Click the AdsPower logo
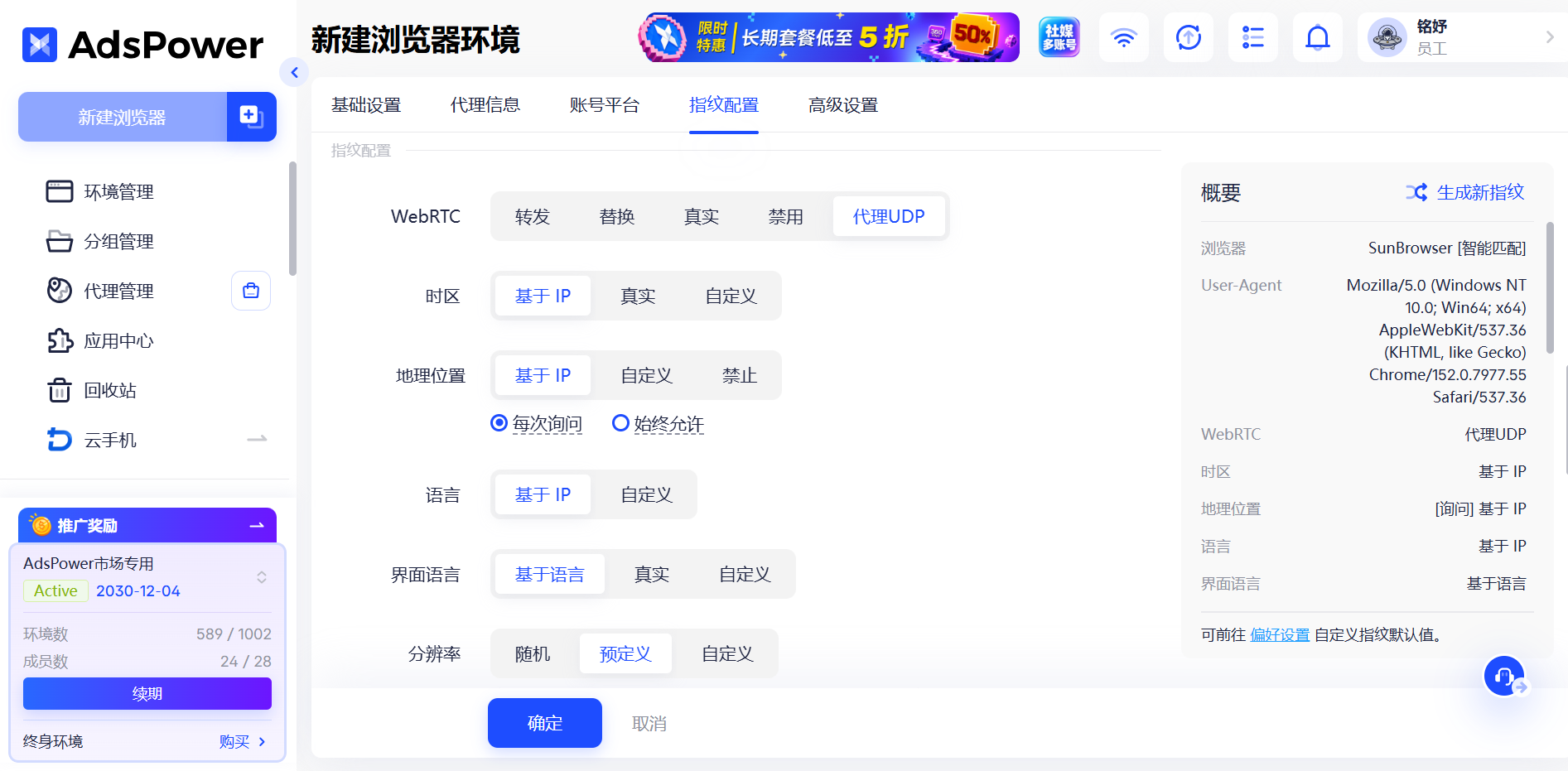The width and height of the screenshot is (1568, 771). coord(142,45)
